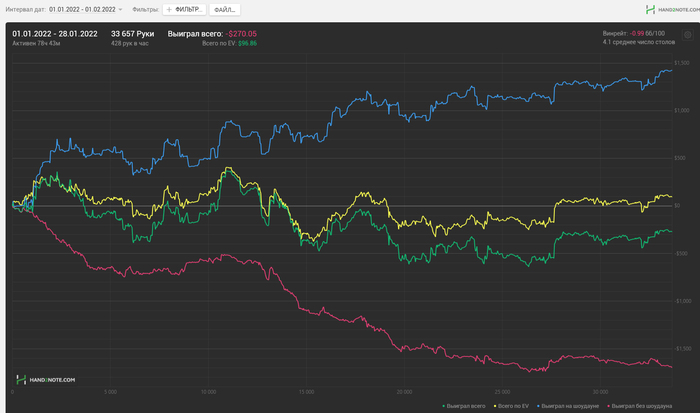Image resolution: width=700 pixels, height=413 pixels.
Task: Toggle the green Выиграл всего legend series
Action: click(464, 406)
